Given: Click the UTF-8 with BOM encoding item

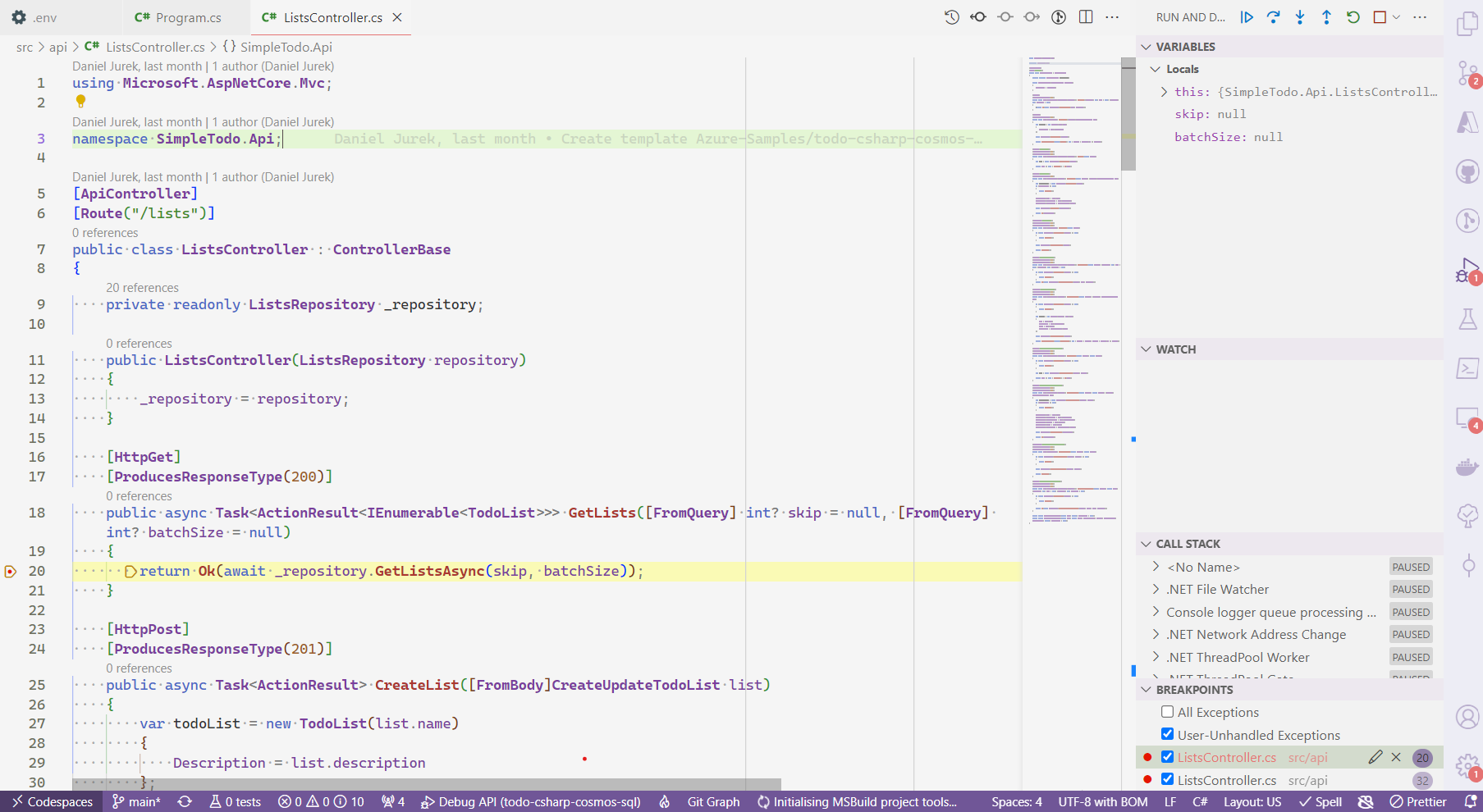Looking at the screenshot, I should 1103,801.
